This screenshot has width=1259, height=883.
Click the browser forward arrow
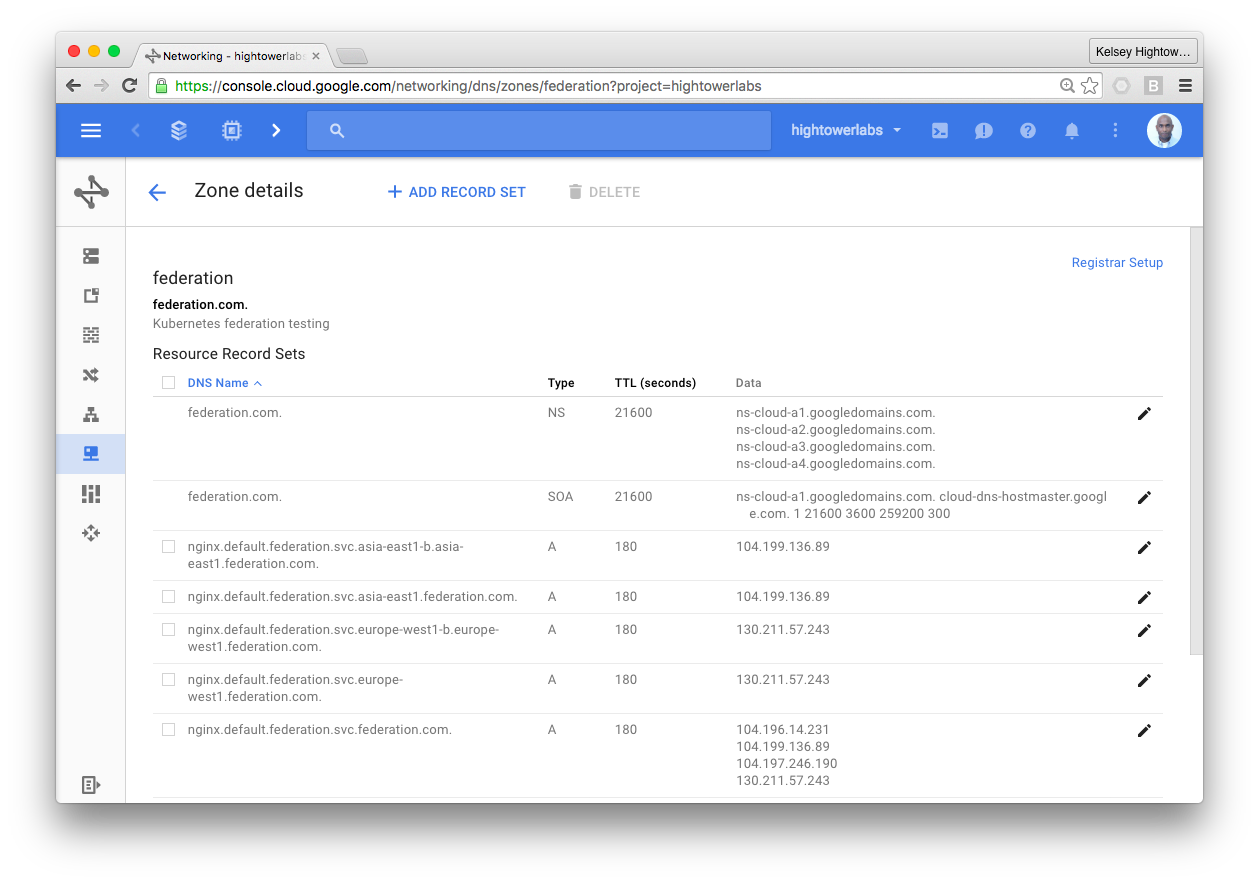pyautogui.click(x=101, y=86)
